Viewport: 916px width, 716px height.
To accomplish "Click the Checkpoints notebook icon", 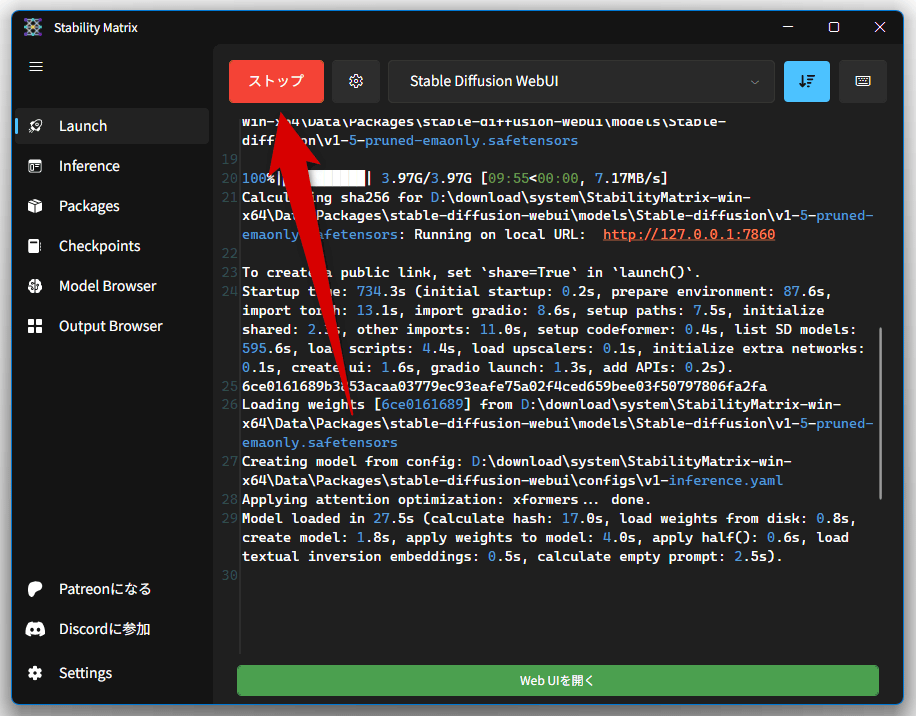I will (35, 246).
